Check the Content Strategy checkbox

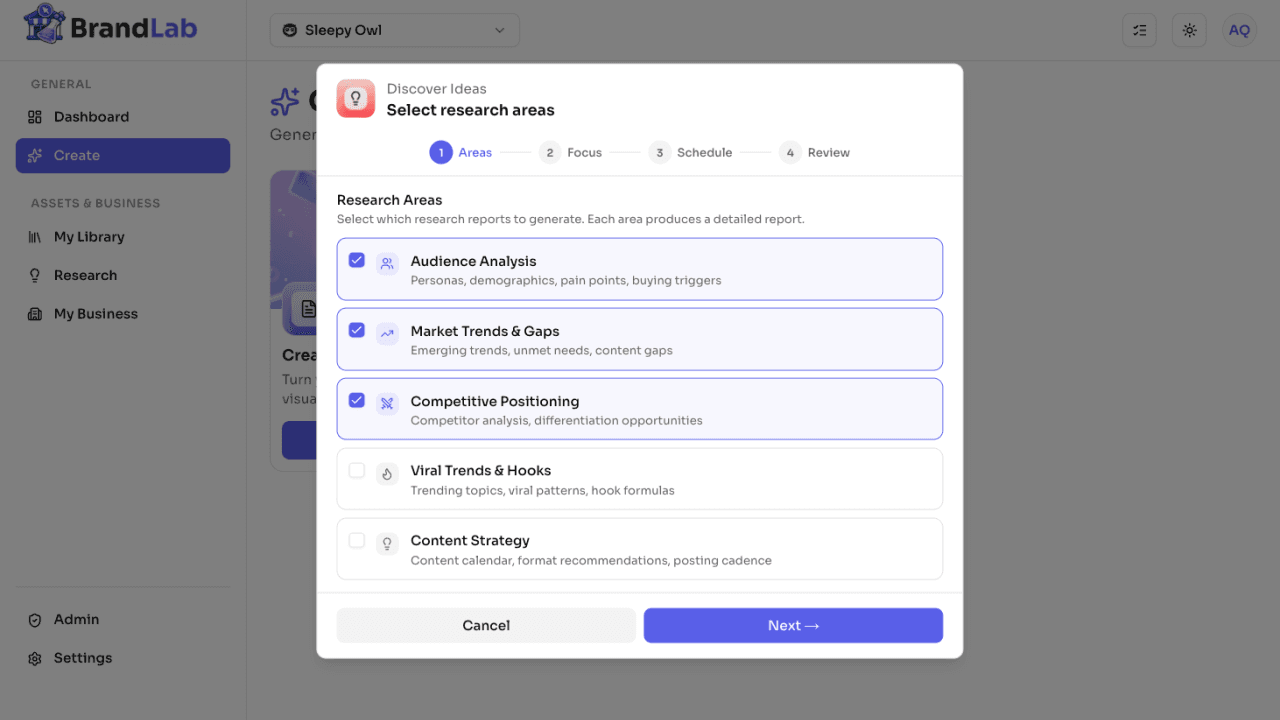[x=356, y=540]
